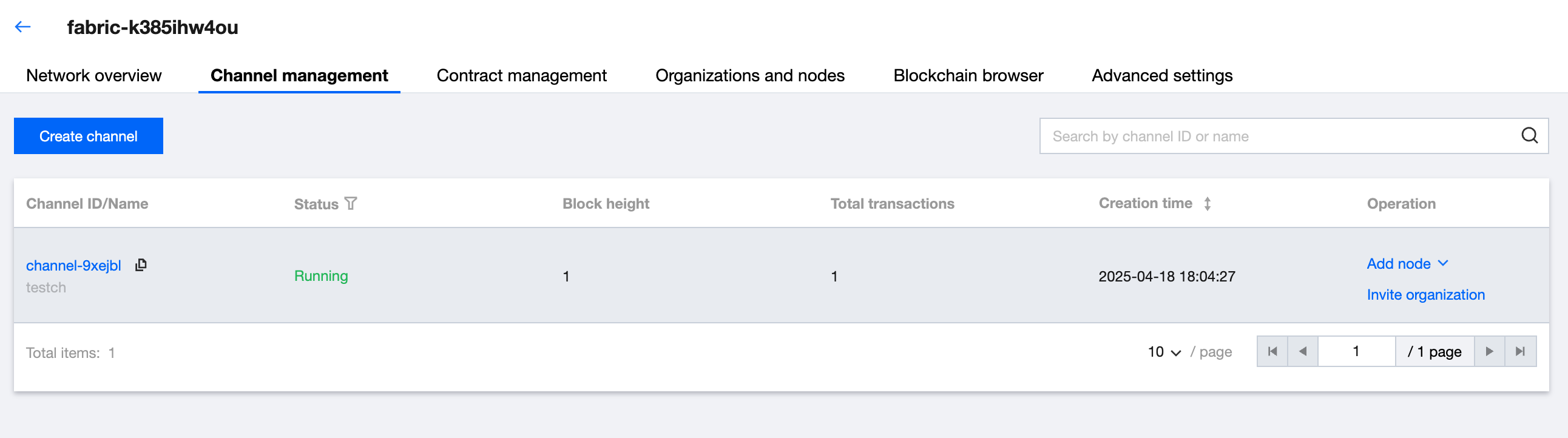Screen dimensions: 1568x438
Task: Open the Status filter funnel icon
Action: click(351, 203)
